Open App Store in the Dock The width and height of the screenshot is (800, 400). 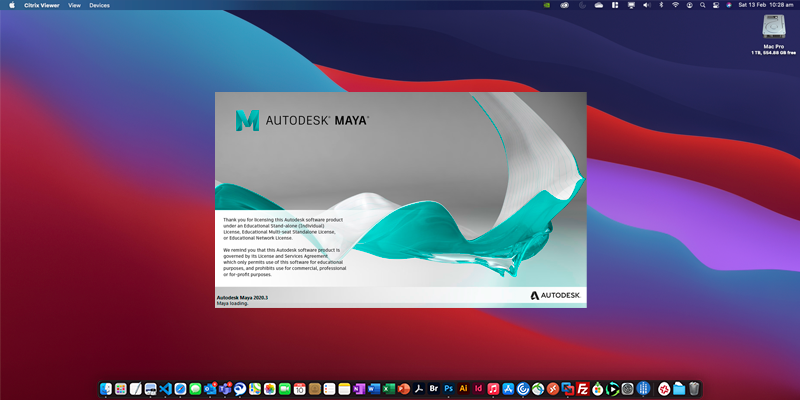[x=508, y=389]
